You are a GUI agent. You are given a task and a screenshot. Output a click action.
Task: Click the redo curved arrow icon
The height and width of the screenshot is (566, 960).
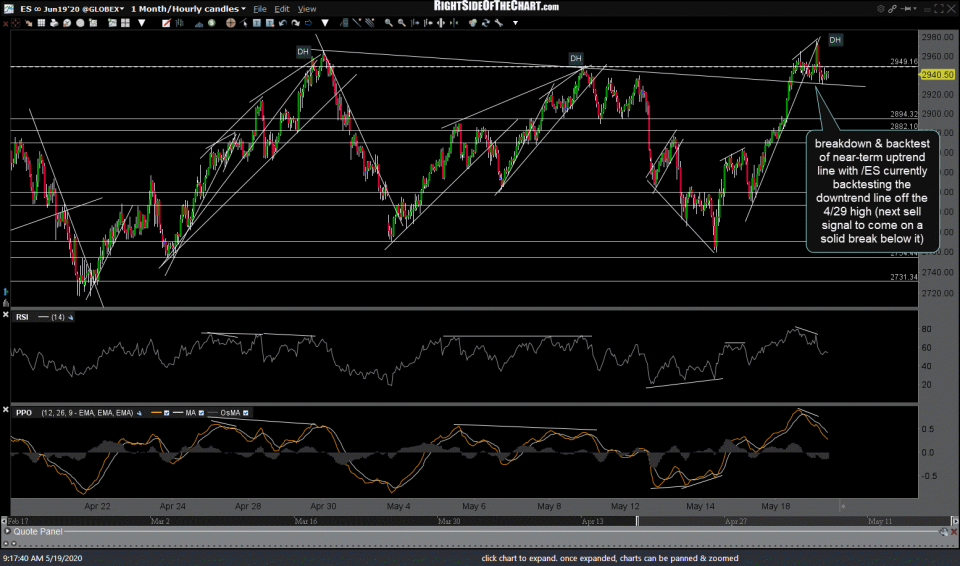click(296, 23)
